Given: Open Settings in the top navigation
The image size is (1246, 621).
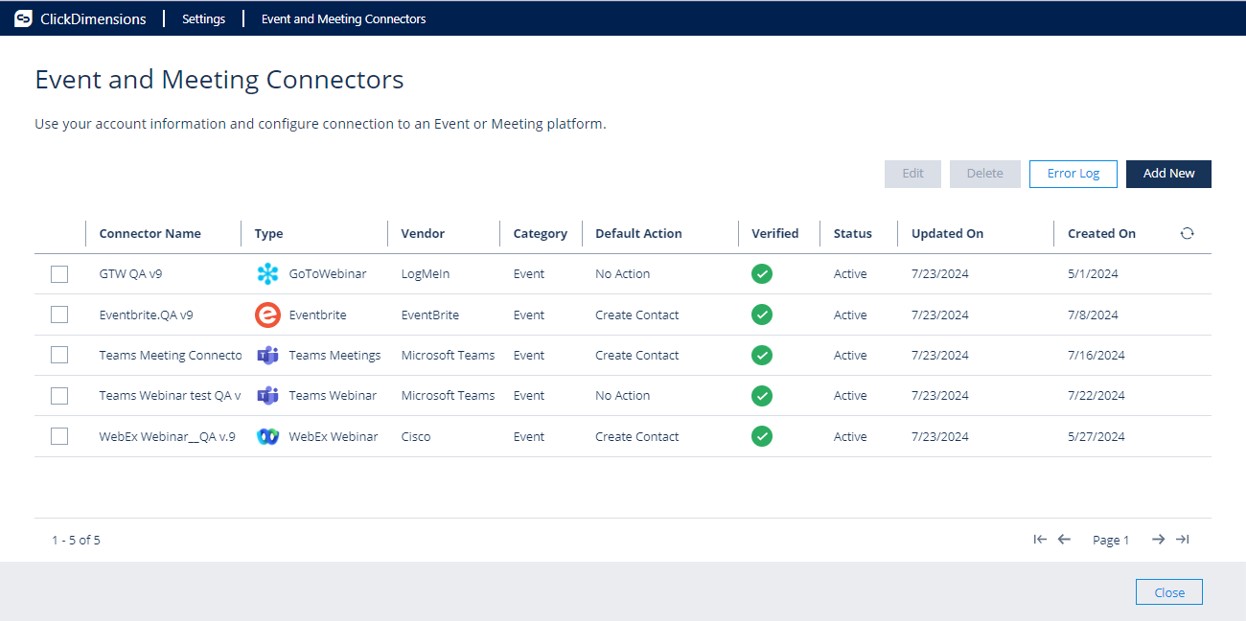Looking at the screenshot, I should pos(203,19).
